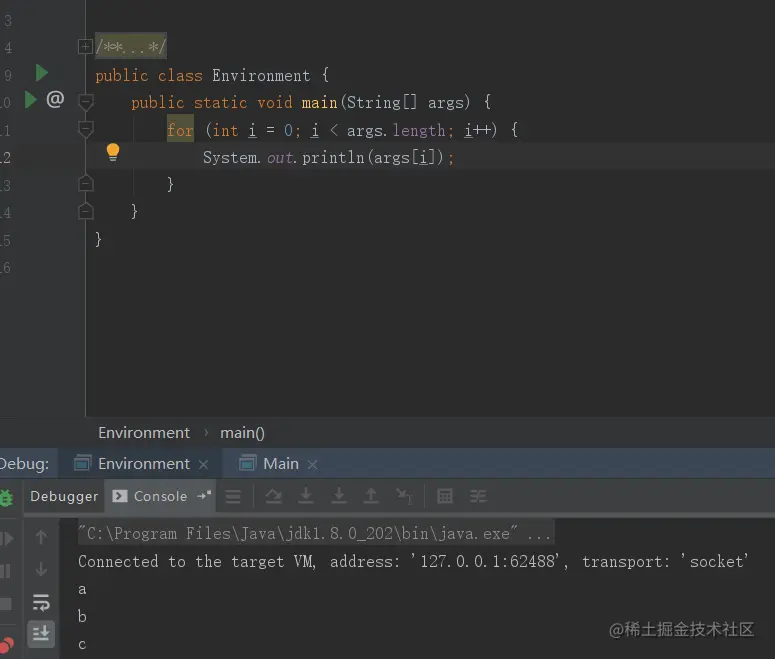The height and width of the screenshot is (659, 775).
Task: Click console output line 'b'
Action: 82,616
